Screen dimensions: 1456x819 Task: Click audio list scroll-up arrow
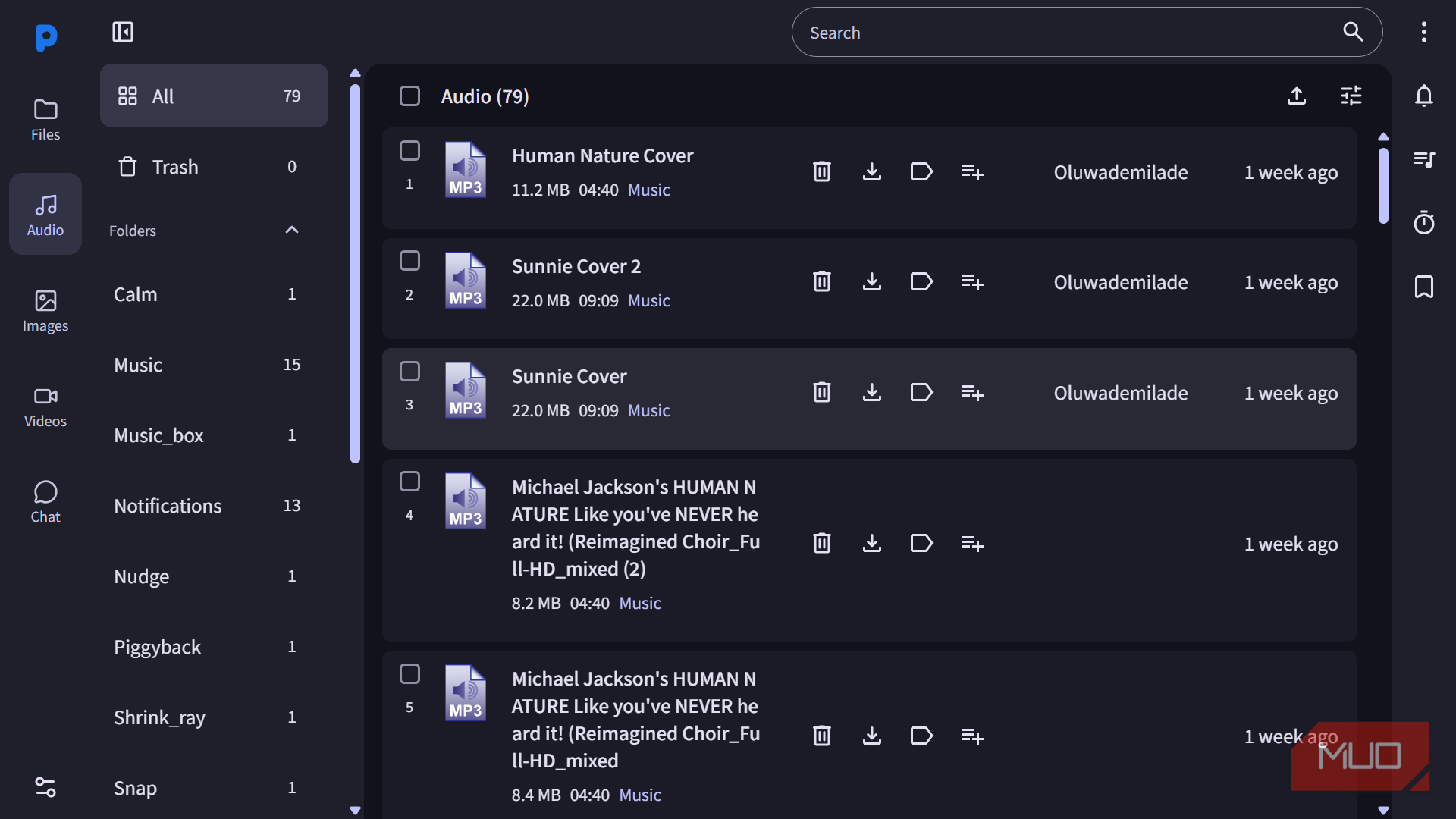[x=1383, y=137]
